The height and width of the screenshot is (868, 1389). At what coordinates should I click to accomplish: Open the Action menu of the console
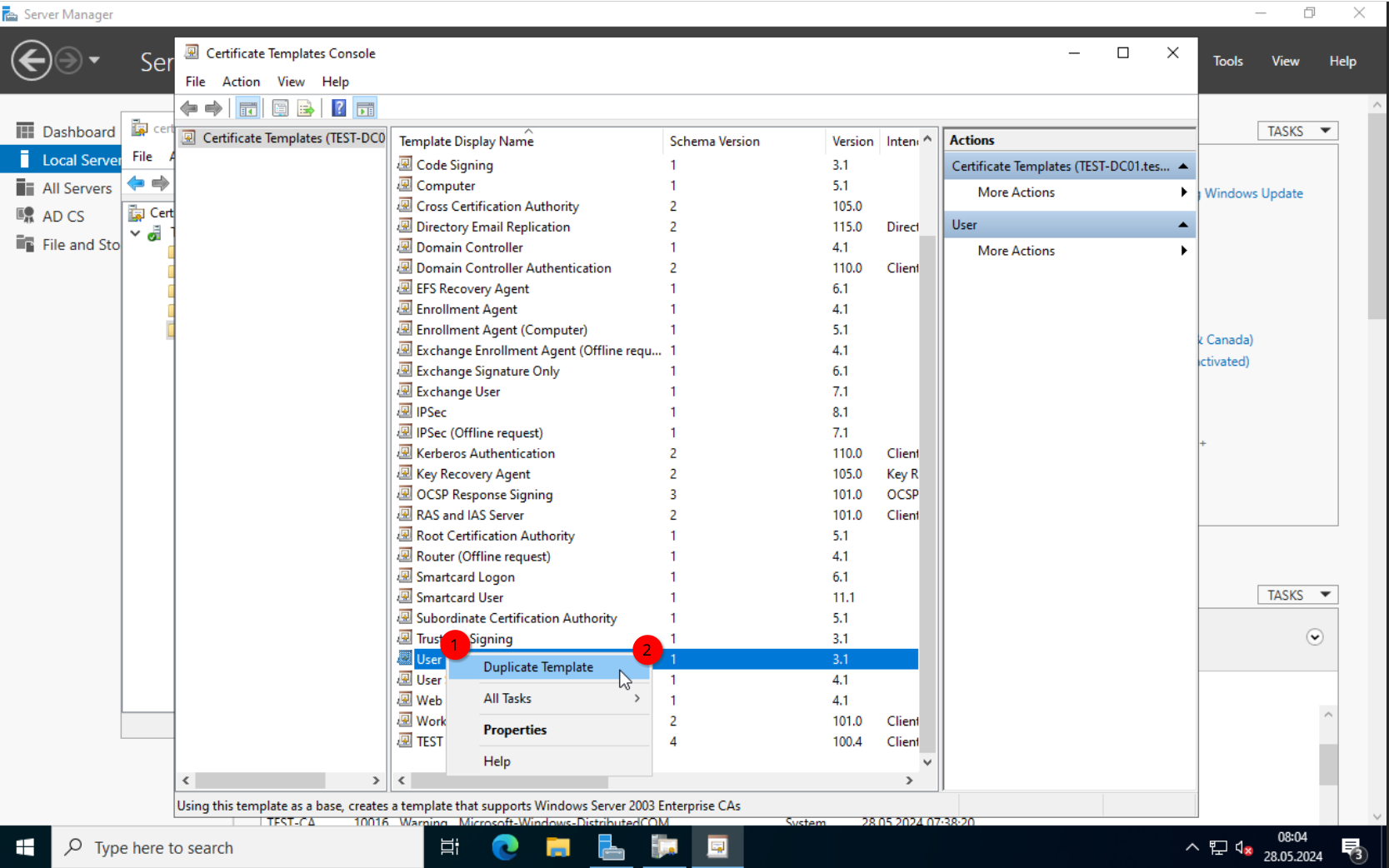pos(241,82)
